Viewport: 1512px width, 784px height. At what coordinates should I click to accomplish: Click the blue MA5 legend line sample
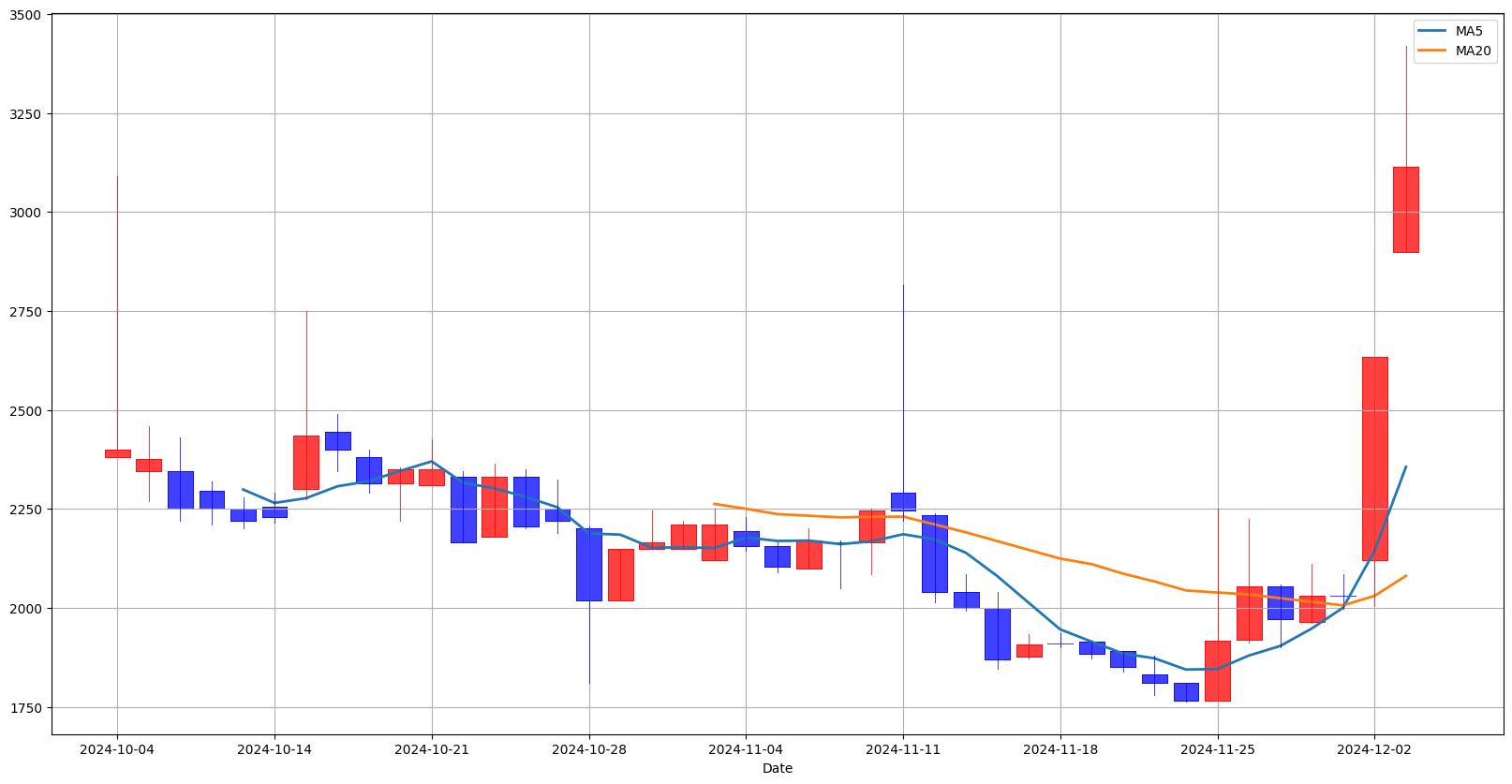click(x=1433, y=31)
